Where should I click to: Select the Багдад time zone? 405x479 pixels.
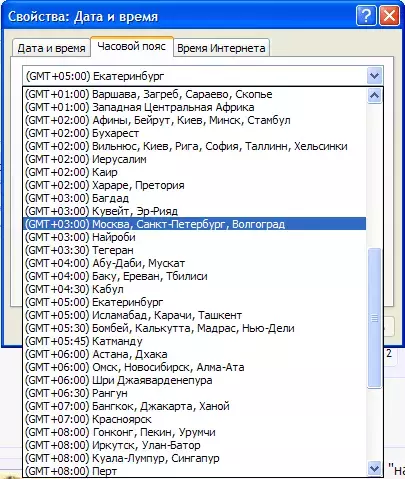[195, 198]
